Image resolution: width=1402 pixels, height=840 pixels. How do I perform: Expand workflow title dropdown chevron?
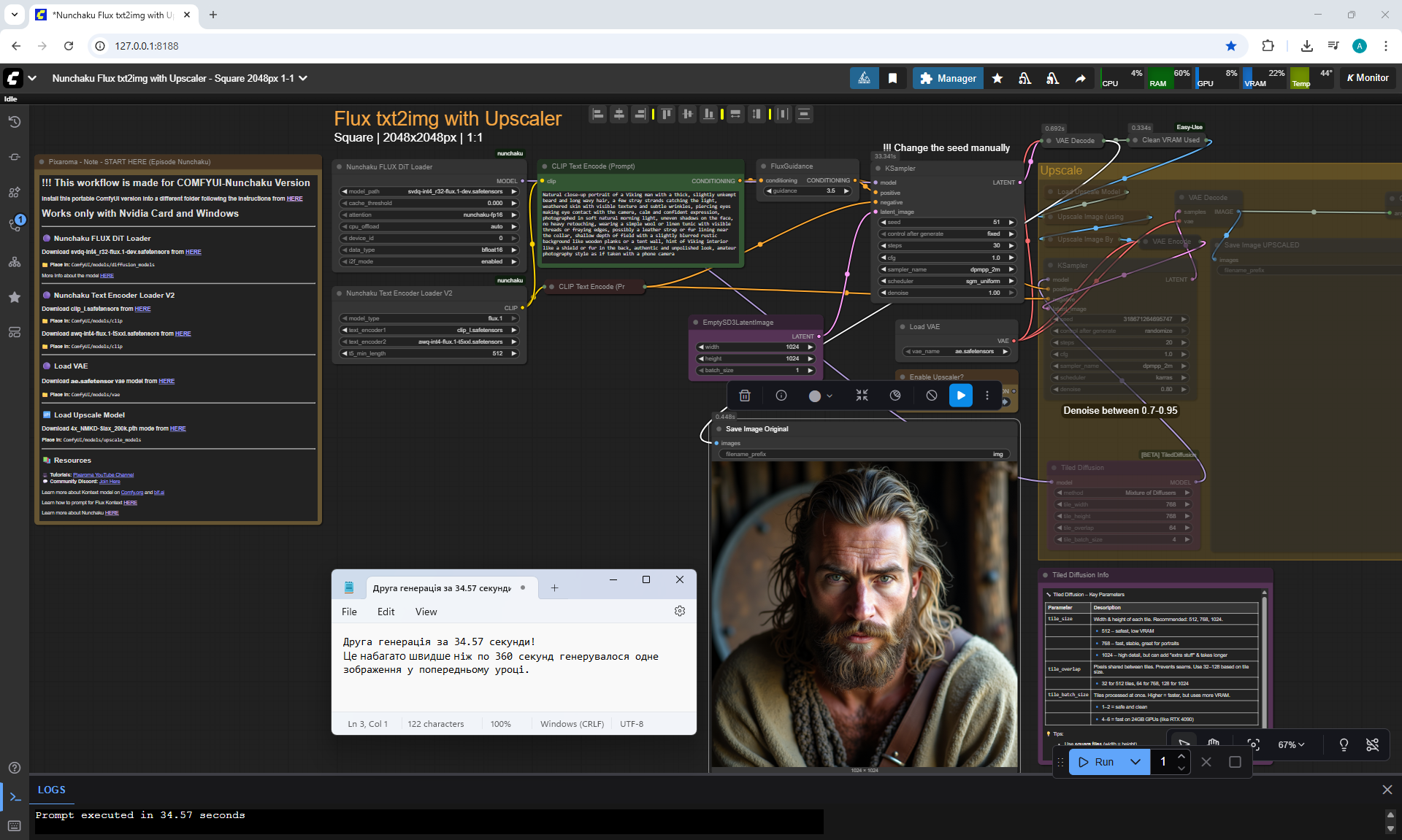pyautogui.click(x=303, y=78)
